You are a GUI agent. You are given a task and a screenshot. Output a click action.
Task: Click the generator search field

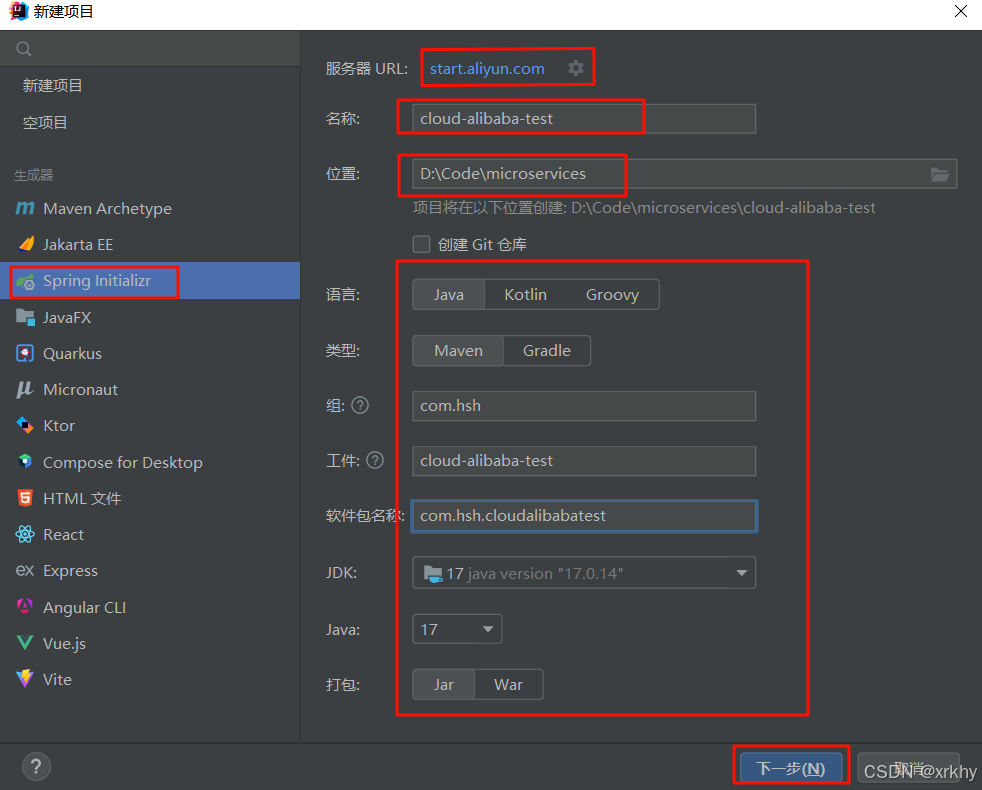[150, 49]
